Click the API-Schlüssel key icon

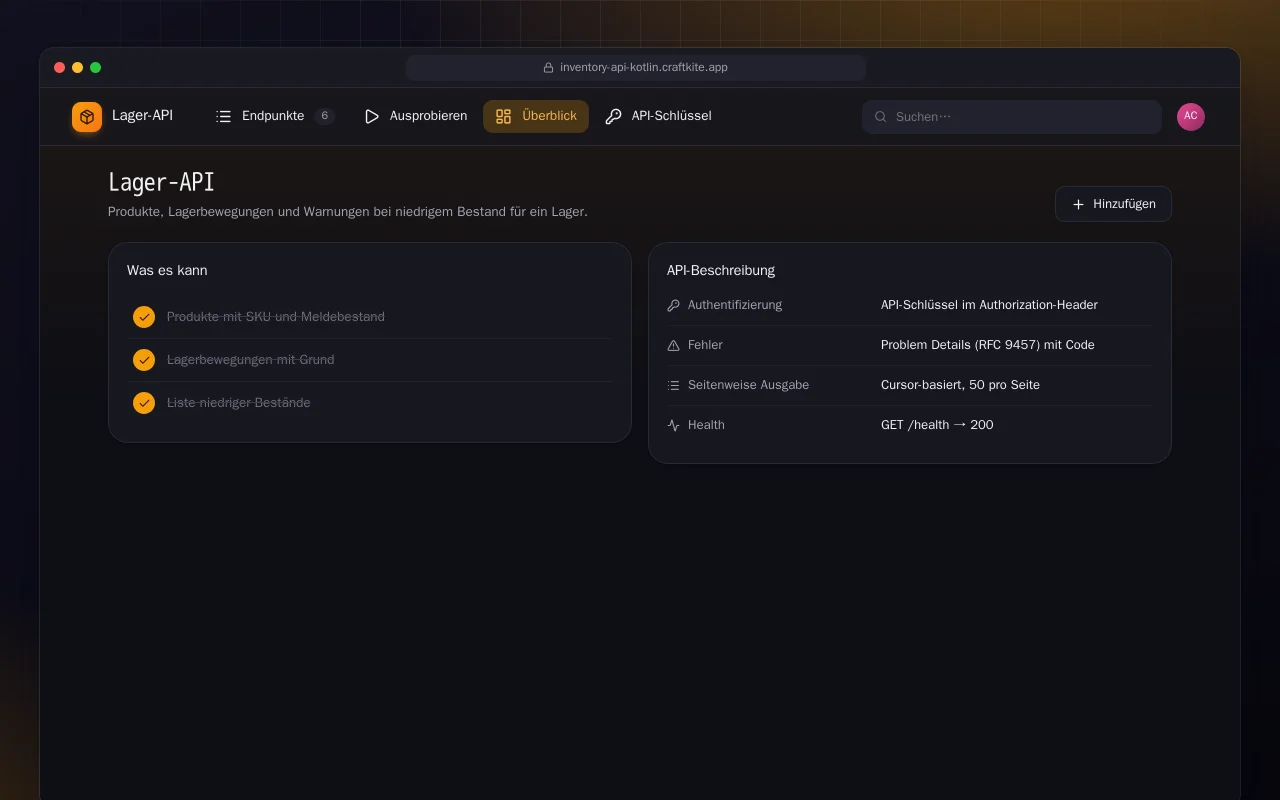tap(613, 116)
